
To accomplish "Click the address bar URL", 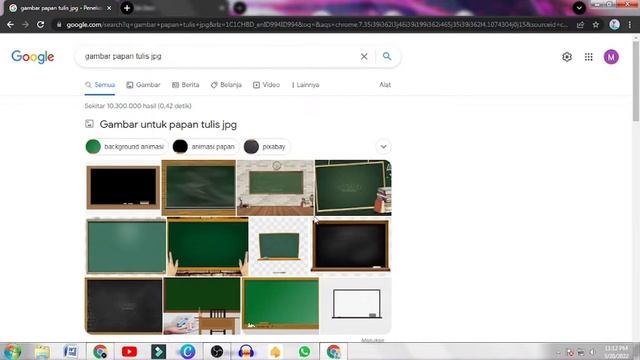I will [x=316, y=25].
